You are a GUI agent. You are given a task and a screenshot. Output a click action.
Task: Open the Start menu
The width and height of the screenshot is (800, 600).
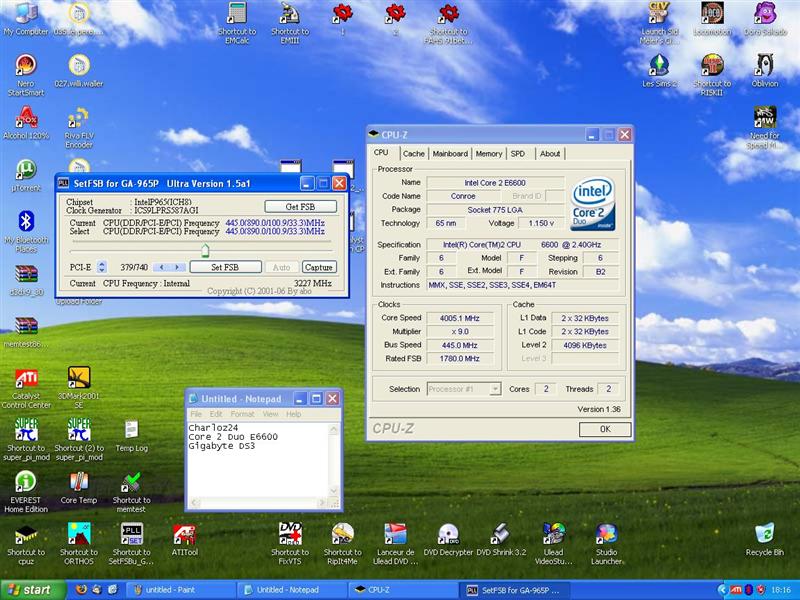click(33, 590)
